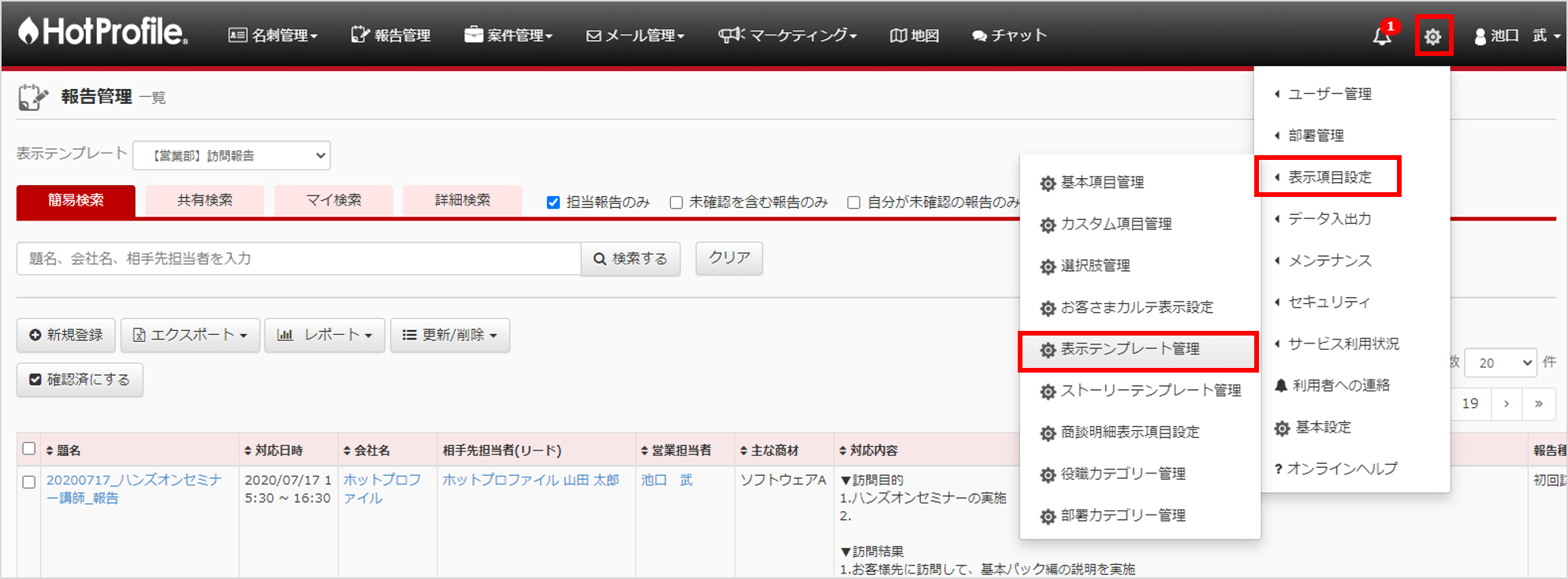Select 表示テンプレート管理 menu item

[1129, 349]
